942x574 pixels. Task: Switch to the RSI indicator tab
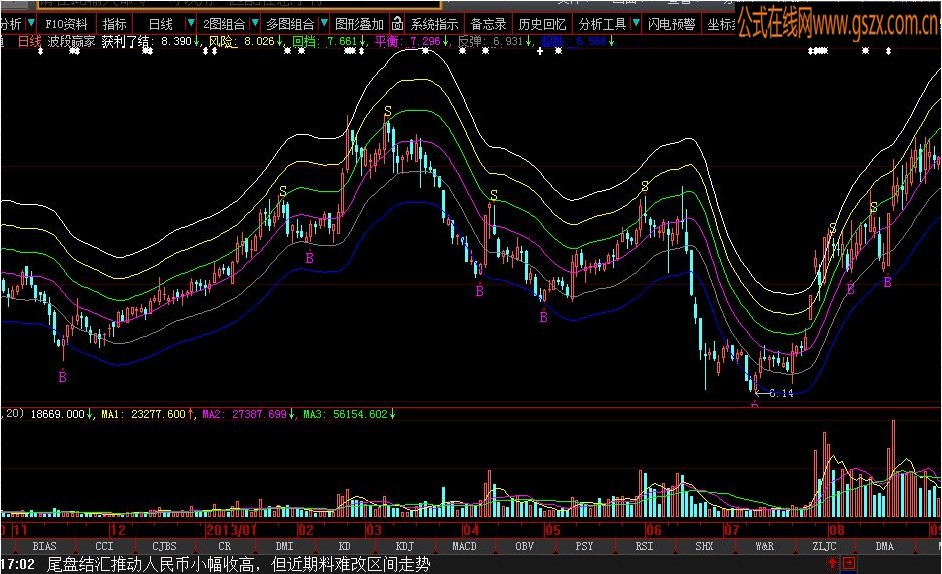click(644, 546)
